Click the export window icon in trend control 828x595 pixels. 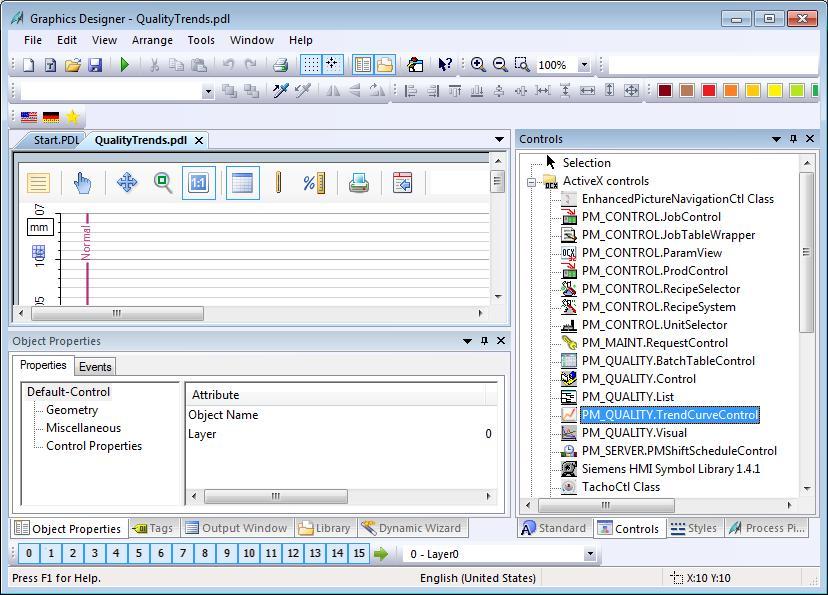click(402, 183)
